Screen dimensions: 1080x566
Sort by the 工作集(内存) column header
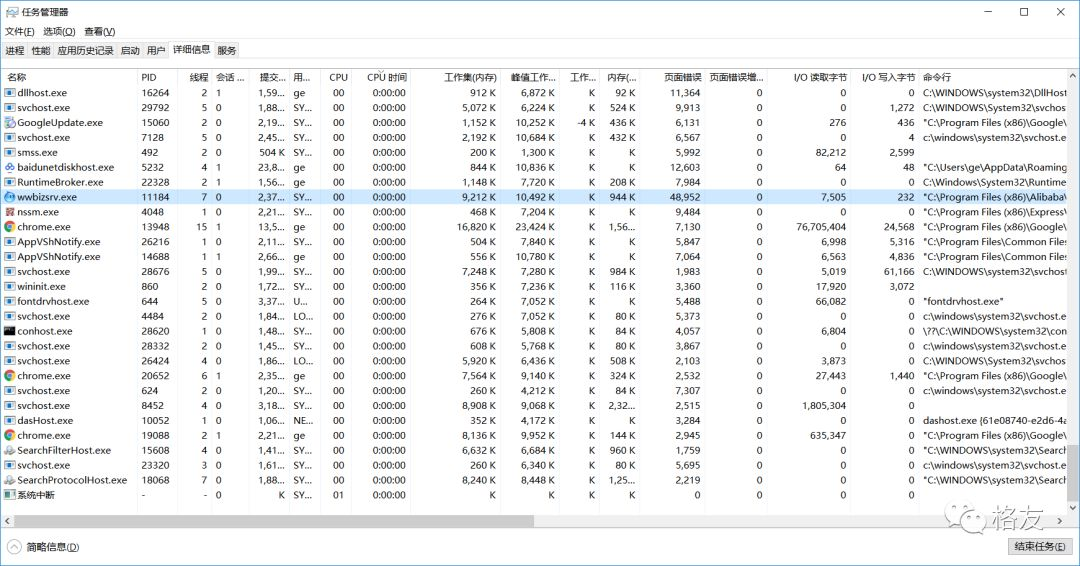455,77
